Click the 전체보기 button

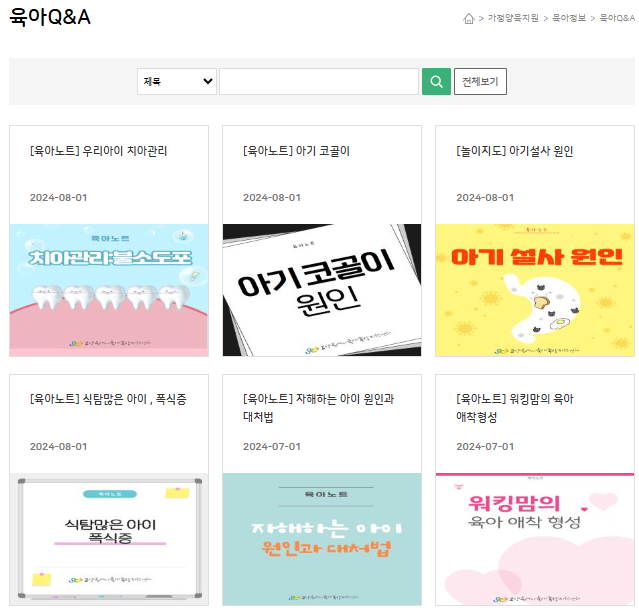[480, 82]
